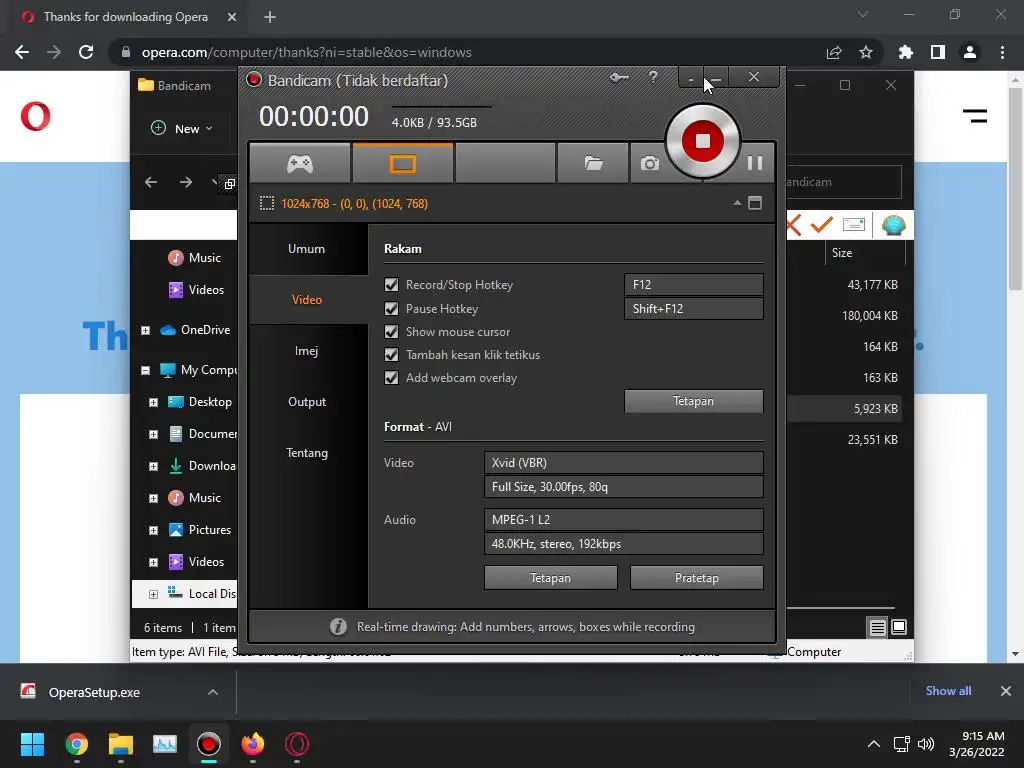
Task: Toggle Tambah kesan klik tetikus checkbox
Action: click(391, 355)
